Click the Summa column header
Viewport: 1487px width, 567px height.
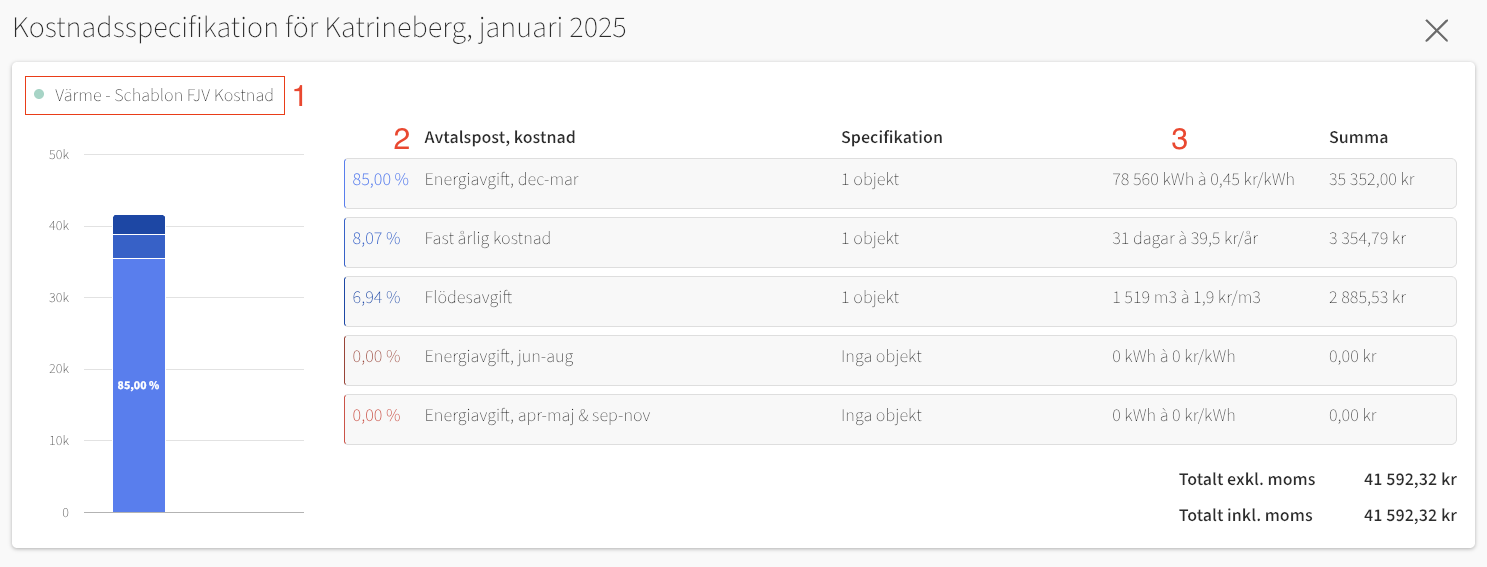(x=1358, y=138)
